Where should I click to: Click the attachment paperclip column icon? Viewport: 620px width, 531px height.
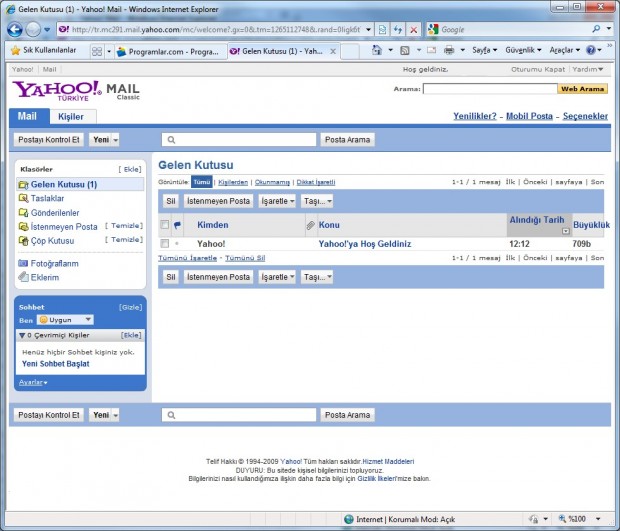coord(311,225)
